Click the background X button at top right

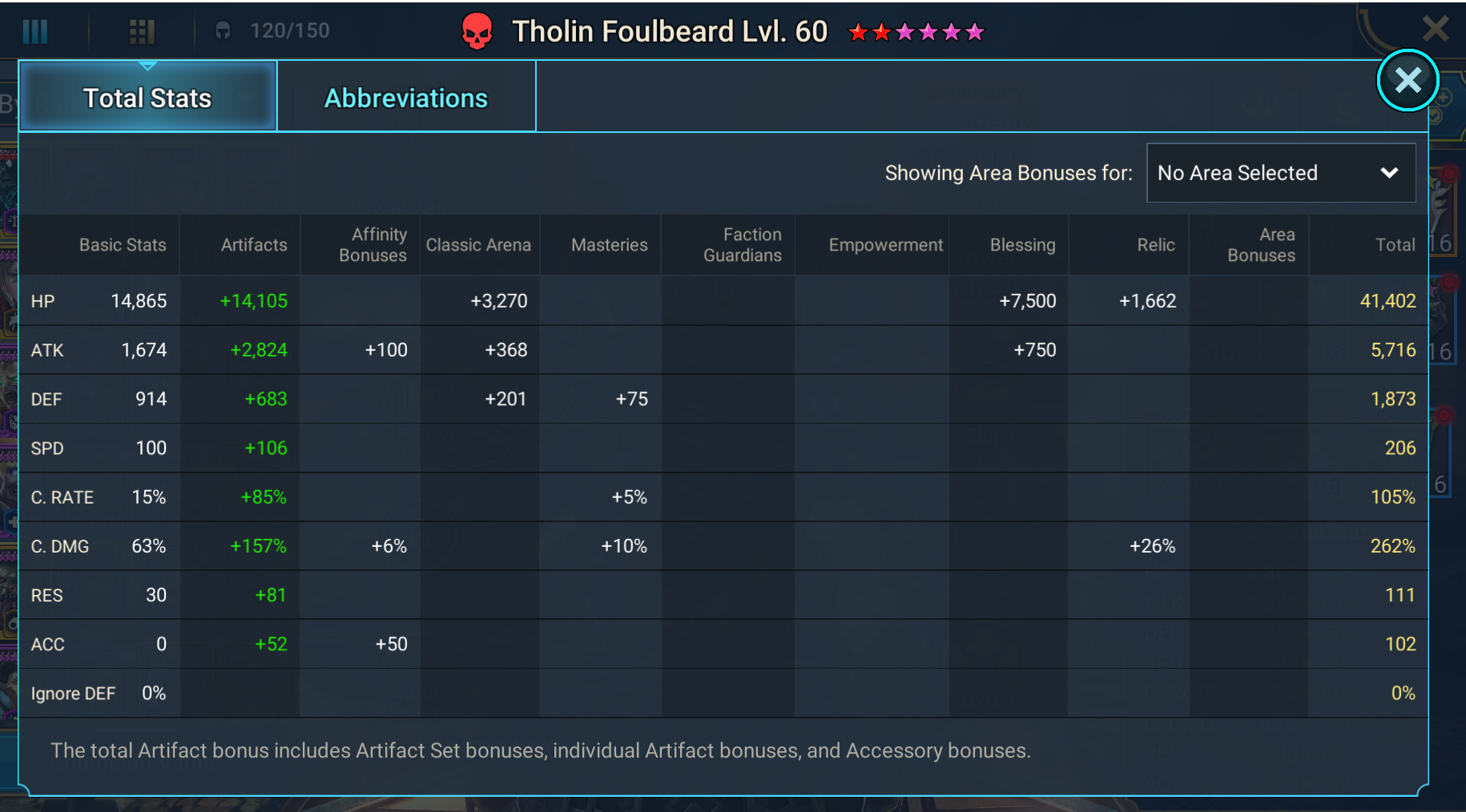1436,29
